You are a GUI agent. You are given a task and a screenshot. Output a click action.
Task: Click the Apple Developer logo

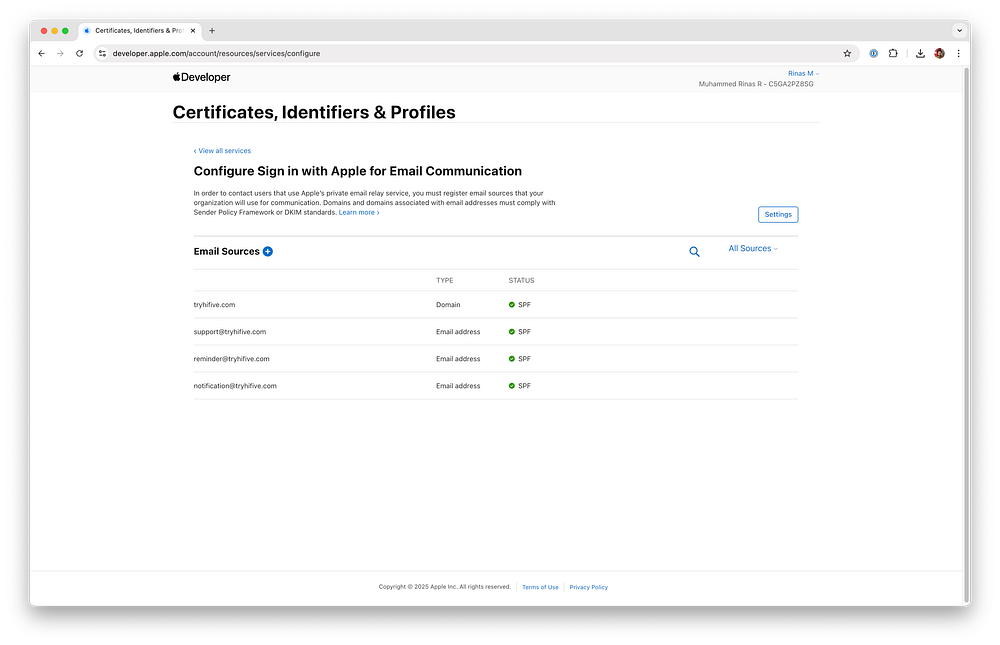(x=202, y=77)
